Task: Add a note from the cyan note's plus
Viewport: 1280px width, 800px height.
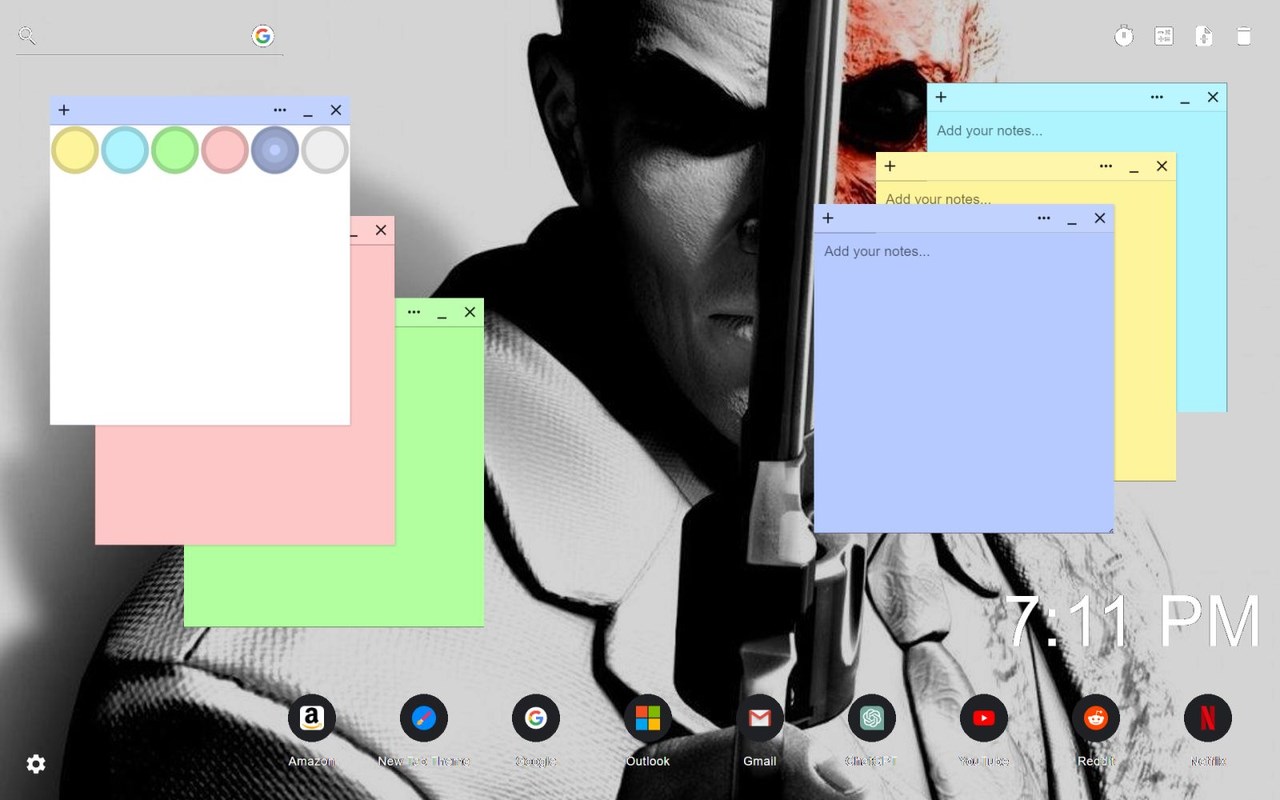Action: (941, 97)
